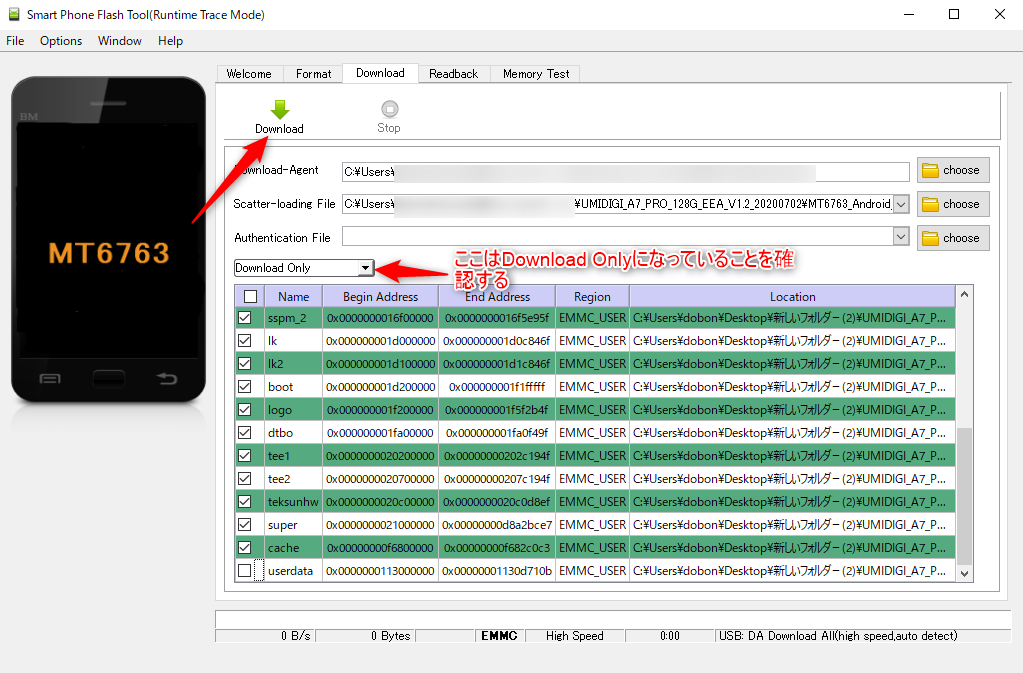Image resolution: width=1023 pixels, height=673 pixels.
Task: Click the table scrollbar down arrow
Action: tap(964, 573)
